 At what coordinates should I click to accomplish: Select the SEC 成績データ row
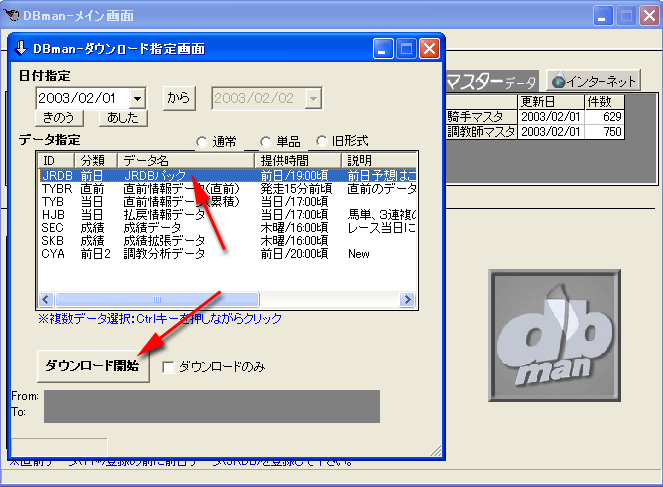click(150, 227)
